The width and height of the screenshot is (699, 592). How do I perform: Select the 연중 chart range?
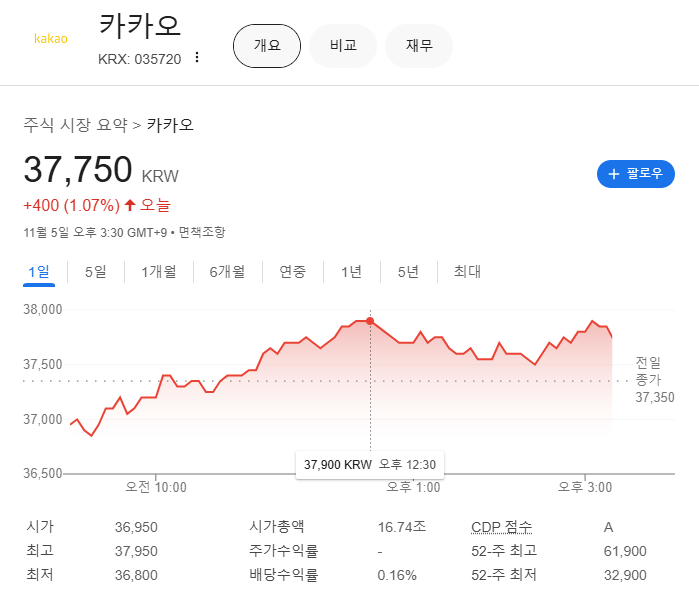pyautogui.click(x=292, y=271)
